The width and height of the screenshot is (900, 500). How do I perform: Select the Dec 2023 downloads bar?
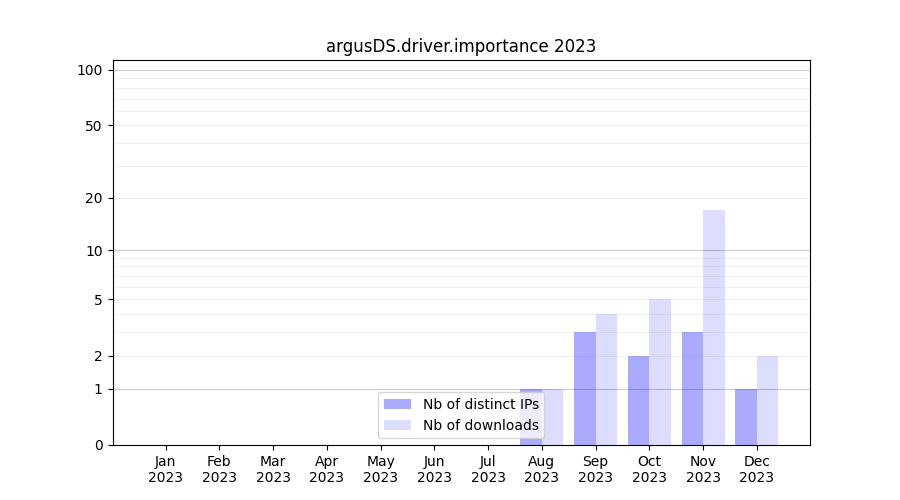pos(767,400)
